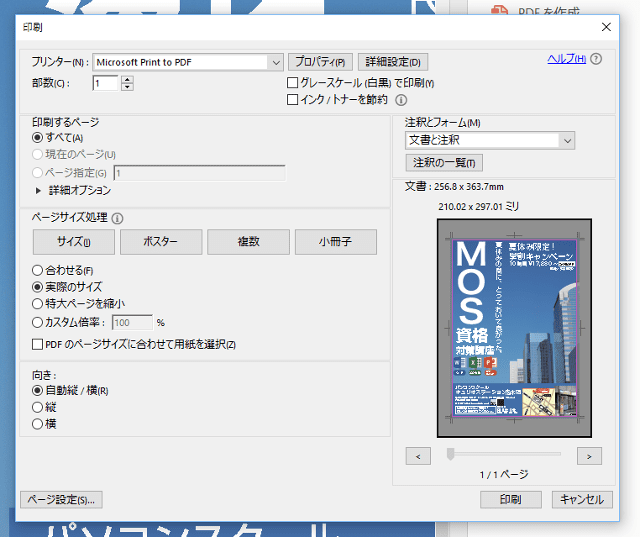This screenshot has height=537, width=640.
Task: Select 現在のページ radio option
Action: pos(37,154)
